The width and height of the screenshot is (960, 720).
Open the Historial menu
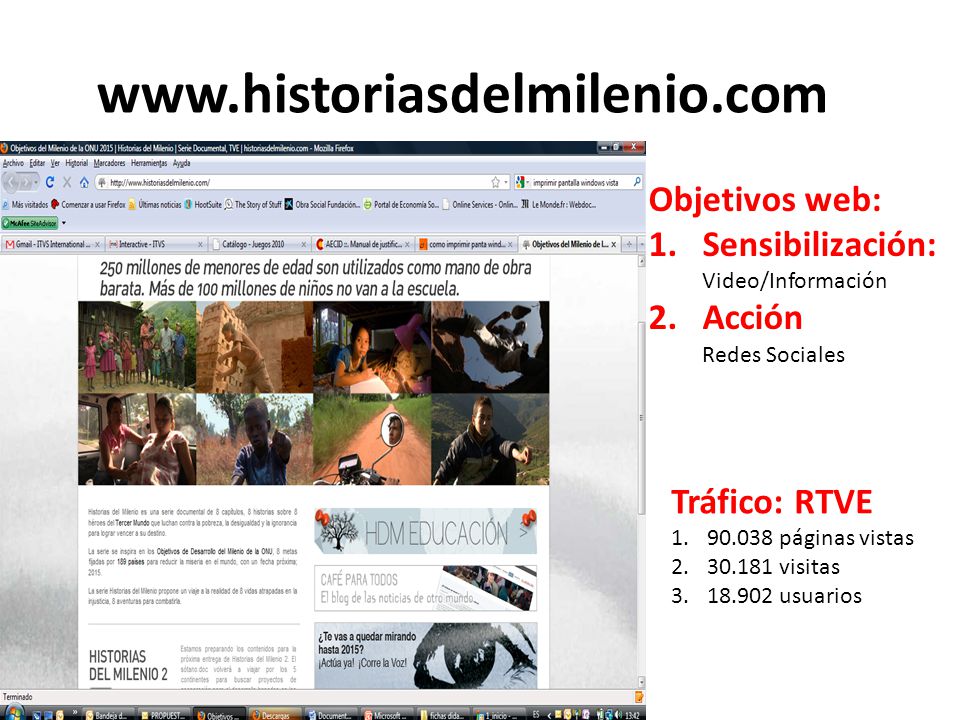(x=77, y=163)
